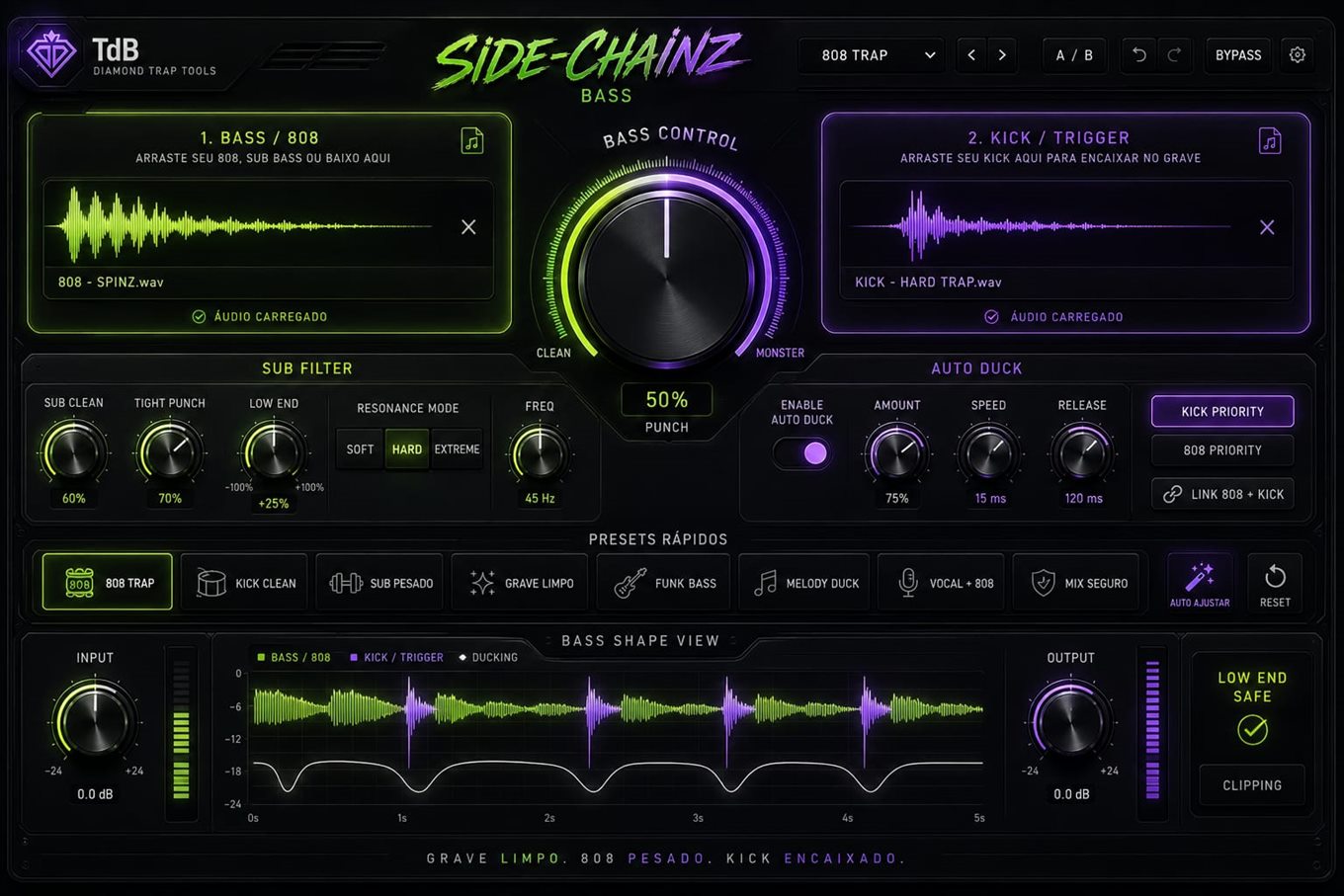Viewport: 1344px width, 896px height.
Task: Click the 808 TRAP quick preset label
Action: [x=129, y=583]
